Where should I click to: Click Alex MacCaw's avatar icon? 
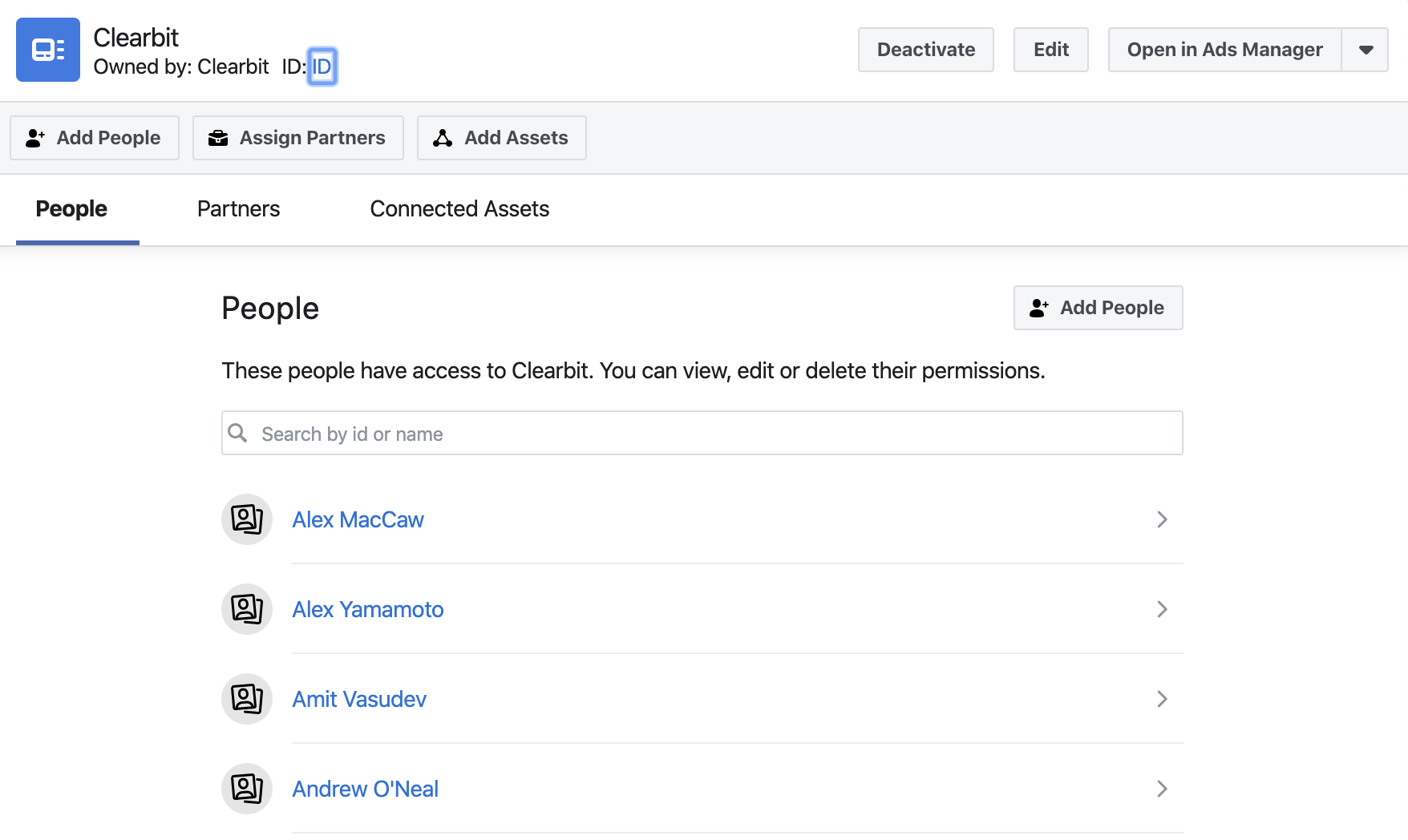click(247, 519)
